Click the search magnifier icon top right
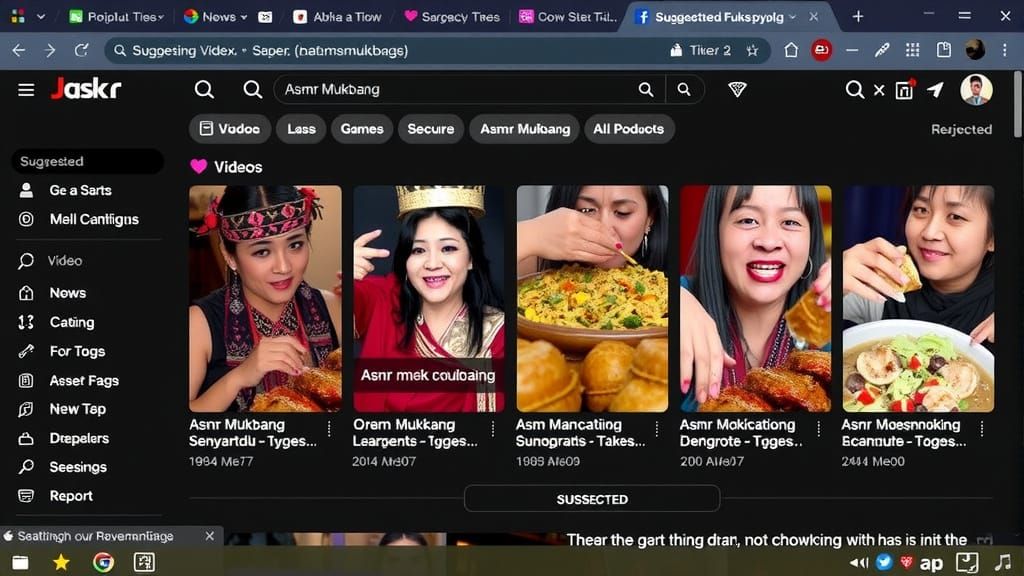The width and height of the screenshot is (1024, 576). tap(855, 89)
